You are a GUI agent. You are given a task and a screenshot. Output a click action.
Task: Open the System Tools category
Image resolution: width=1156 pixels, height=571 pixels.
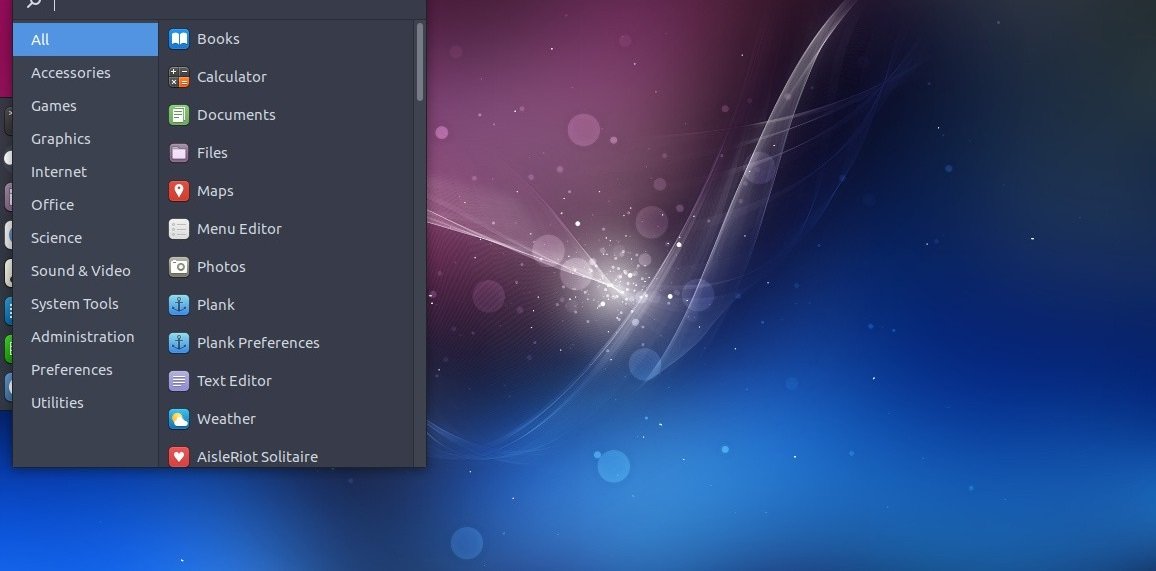[75, 304]
